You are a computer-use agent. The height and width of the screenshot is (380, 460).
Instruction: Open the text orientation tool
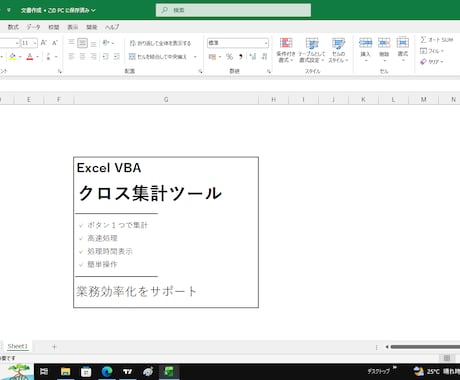108,43
